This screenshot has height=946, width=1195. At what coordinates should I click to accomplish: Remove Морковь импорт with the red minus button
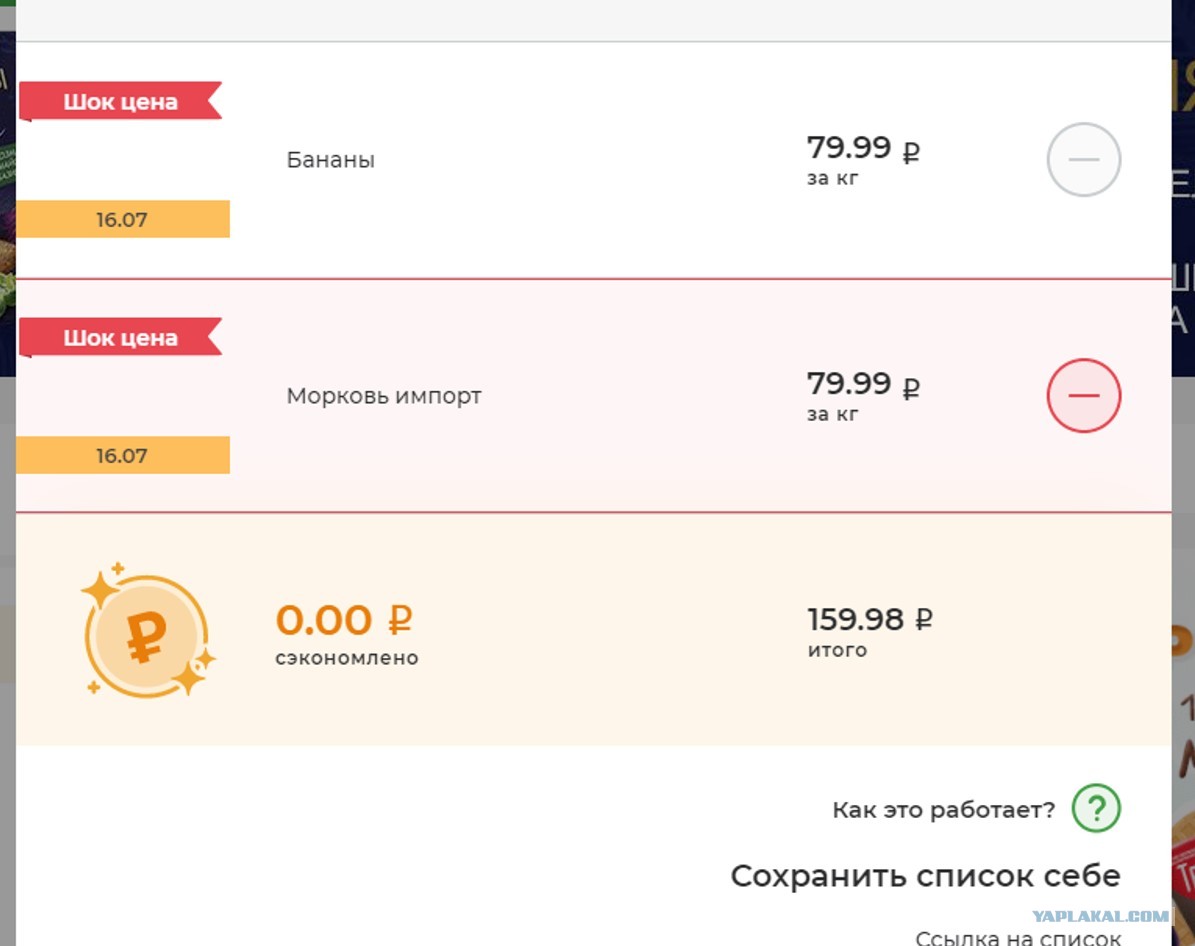1083,396
